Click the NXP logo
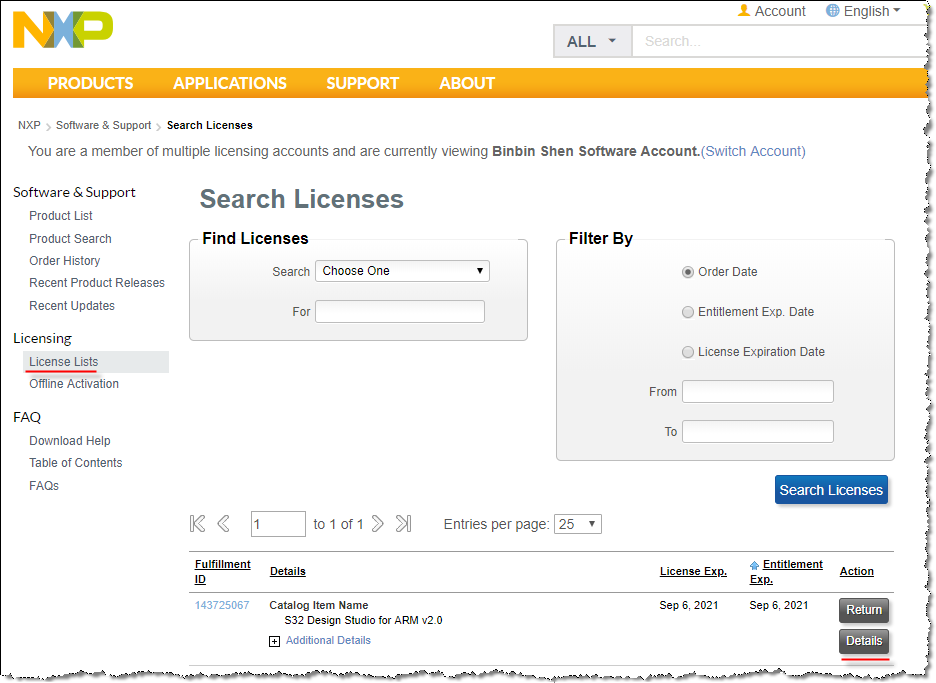The height and width of the screenshot is (683, 936). [62, 29]
